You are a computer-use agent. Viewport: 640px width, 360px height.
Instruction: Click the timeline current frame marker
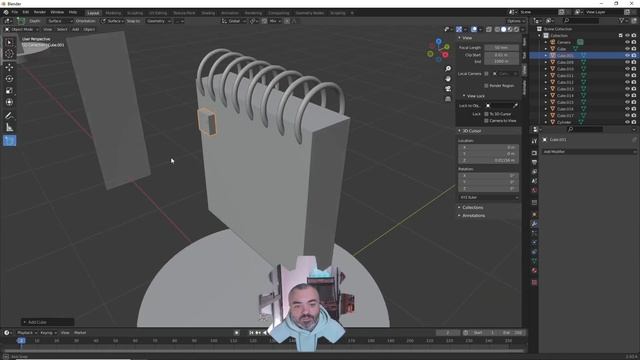(x=21, y=340)
